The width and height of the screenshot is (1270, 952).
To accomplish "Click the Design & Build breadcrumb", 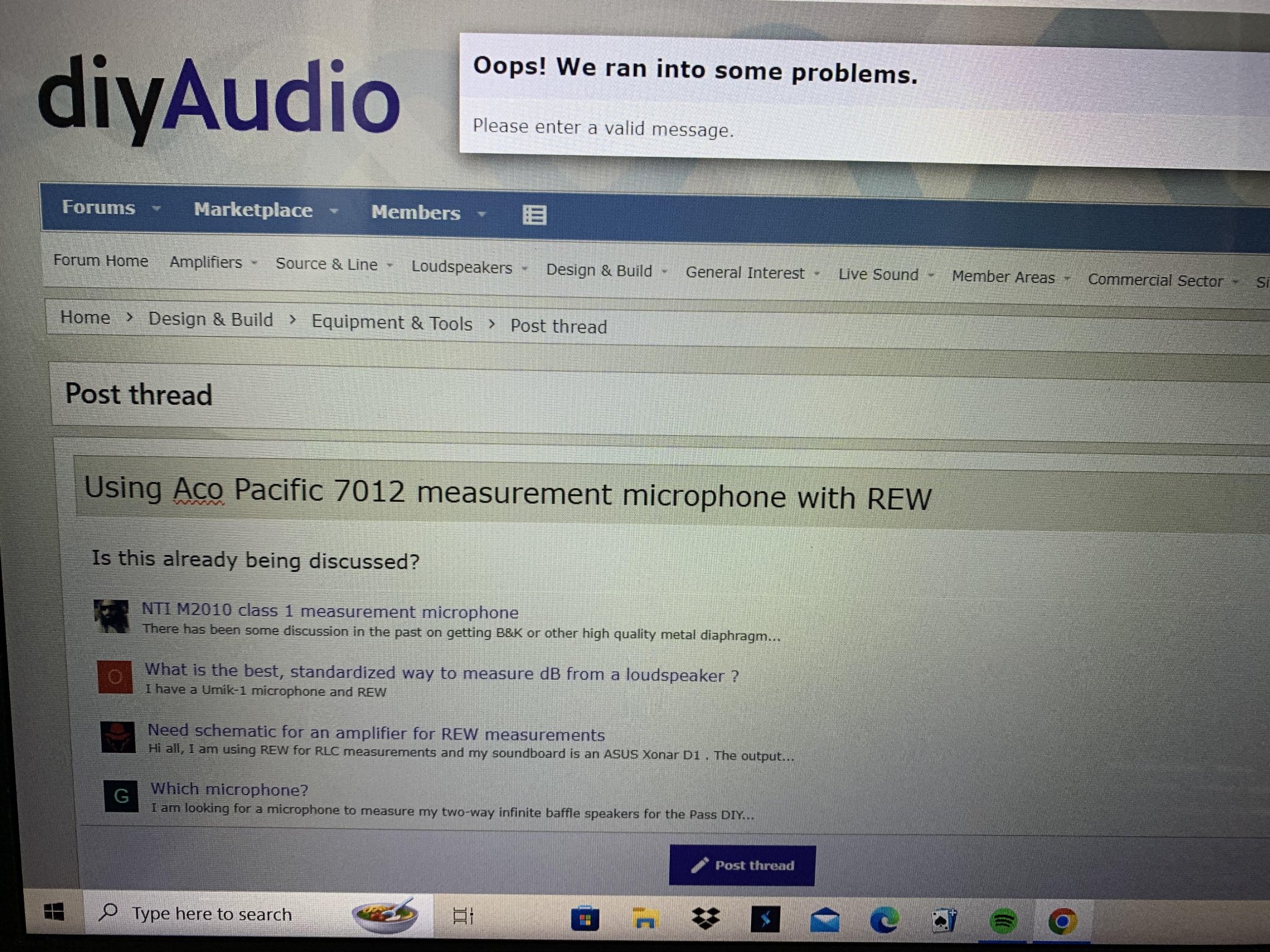I will pyautogui.click(x=210, y=319).
